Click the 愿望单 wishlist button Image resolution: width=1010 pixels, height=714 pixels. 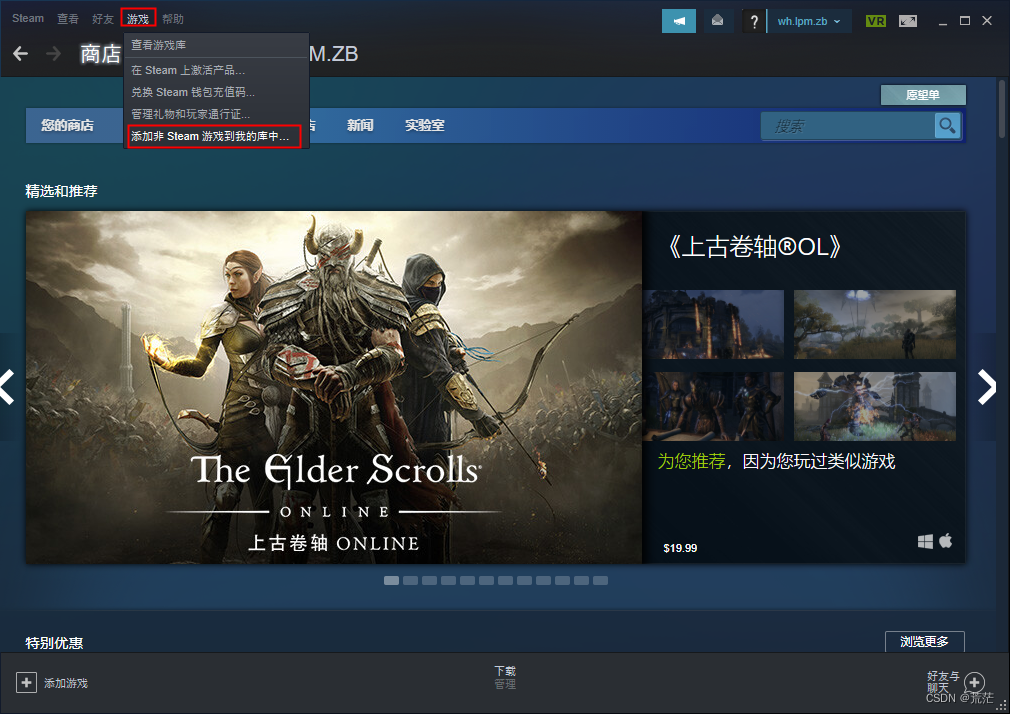pos(923,95)
